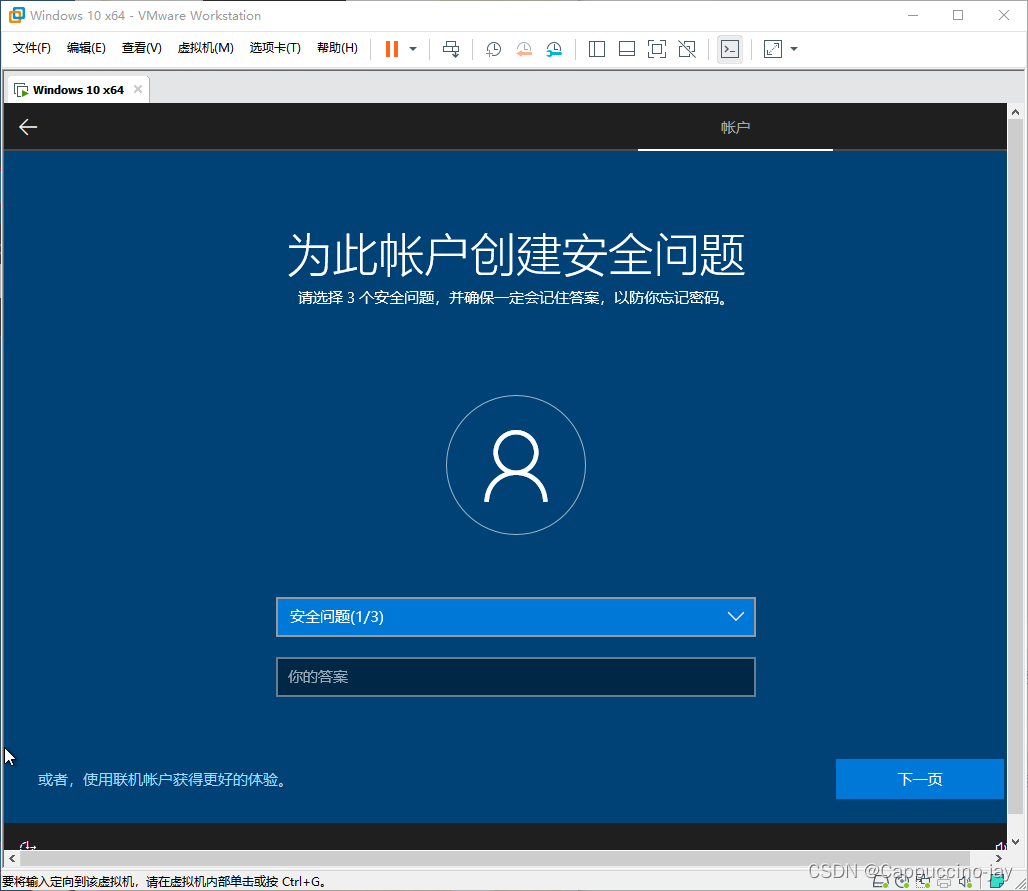1028x891 pixels.
Task: Pause the virtual machine
Action: 391,49
